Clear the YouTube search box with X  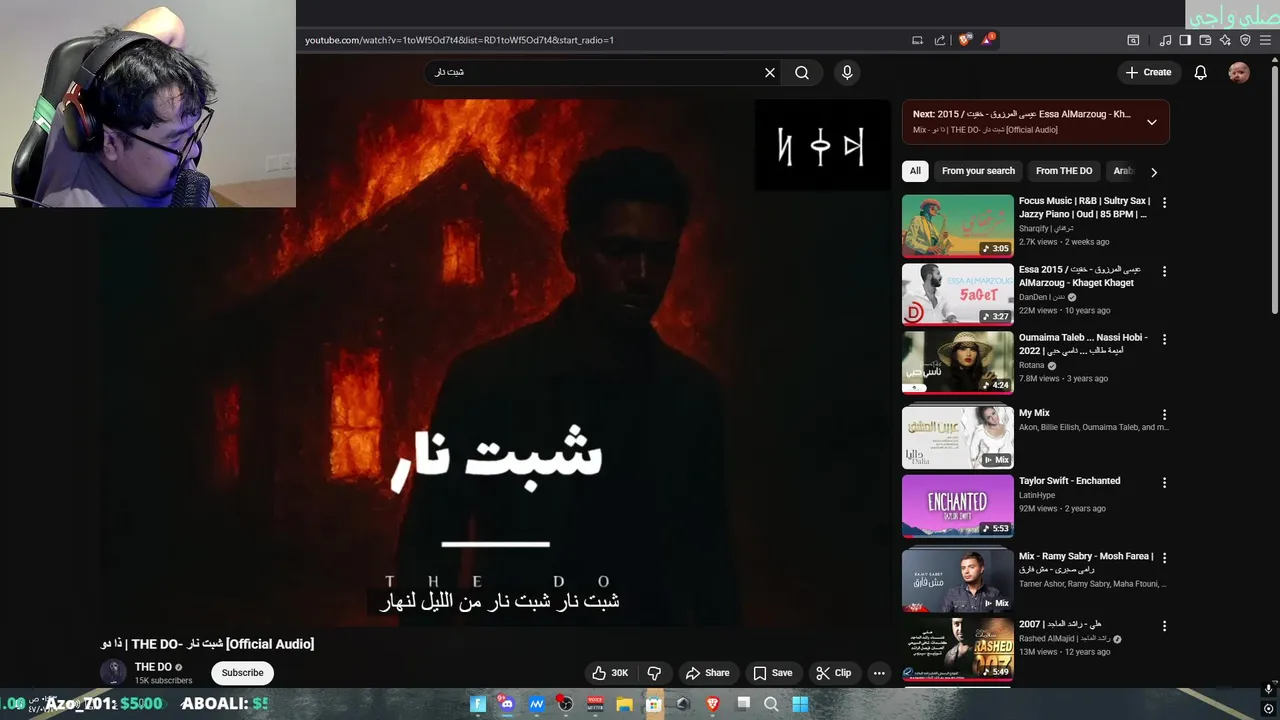[x=770, y=72]
